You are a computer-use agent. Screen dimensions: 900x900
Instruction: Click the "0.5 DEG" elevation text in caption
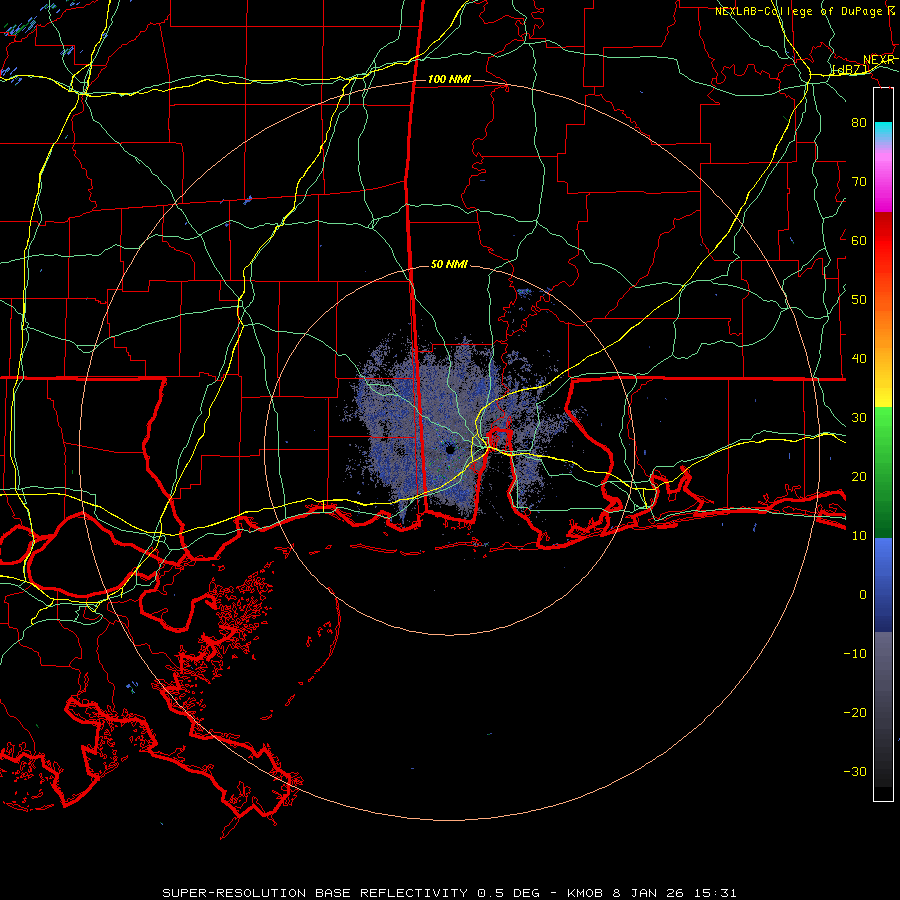tap(509, 893)
